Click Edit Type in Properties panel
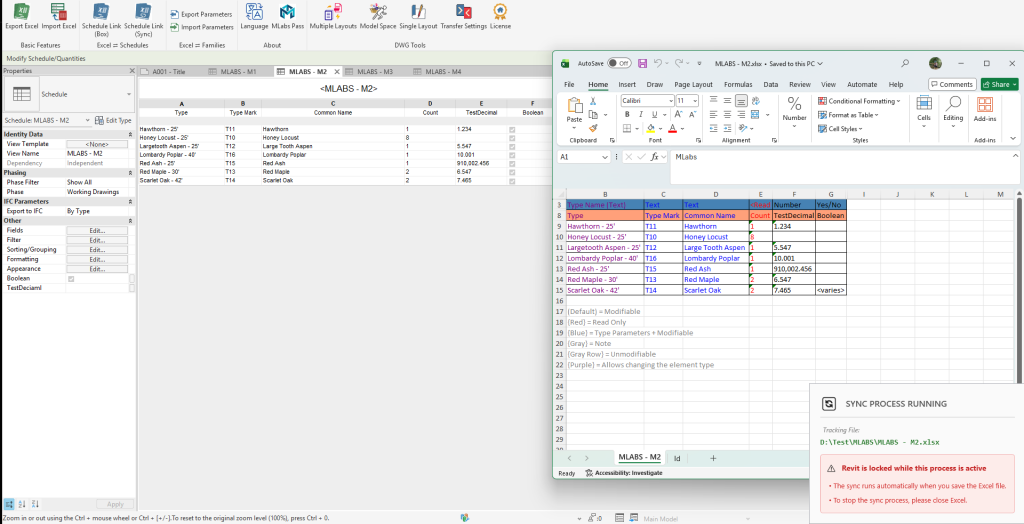The image size is (1024, 524). 114,120
